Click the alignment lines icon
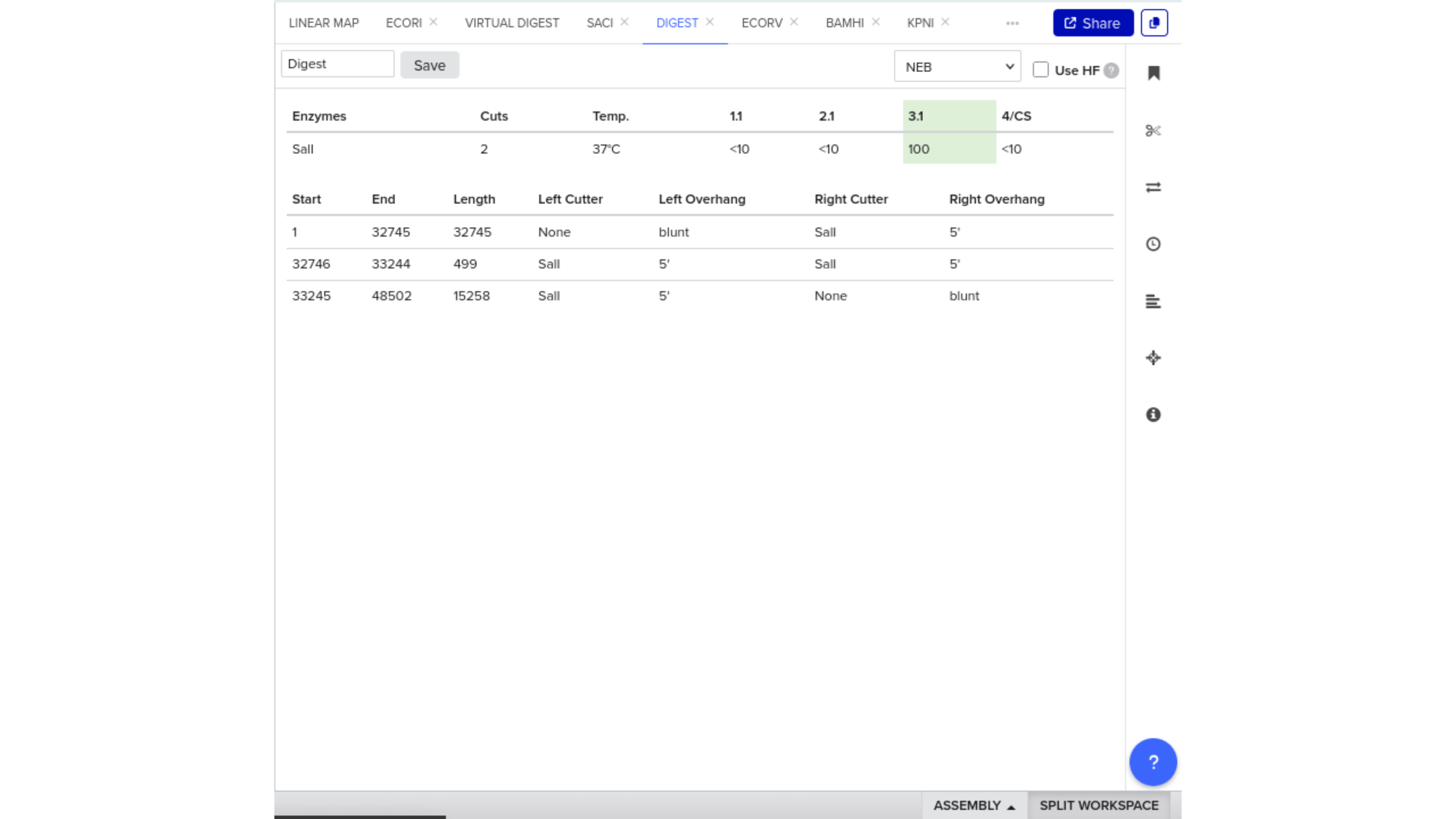This screenshot has width=1456, height=819. [1153, 301]
